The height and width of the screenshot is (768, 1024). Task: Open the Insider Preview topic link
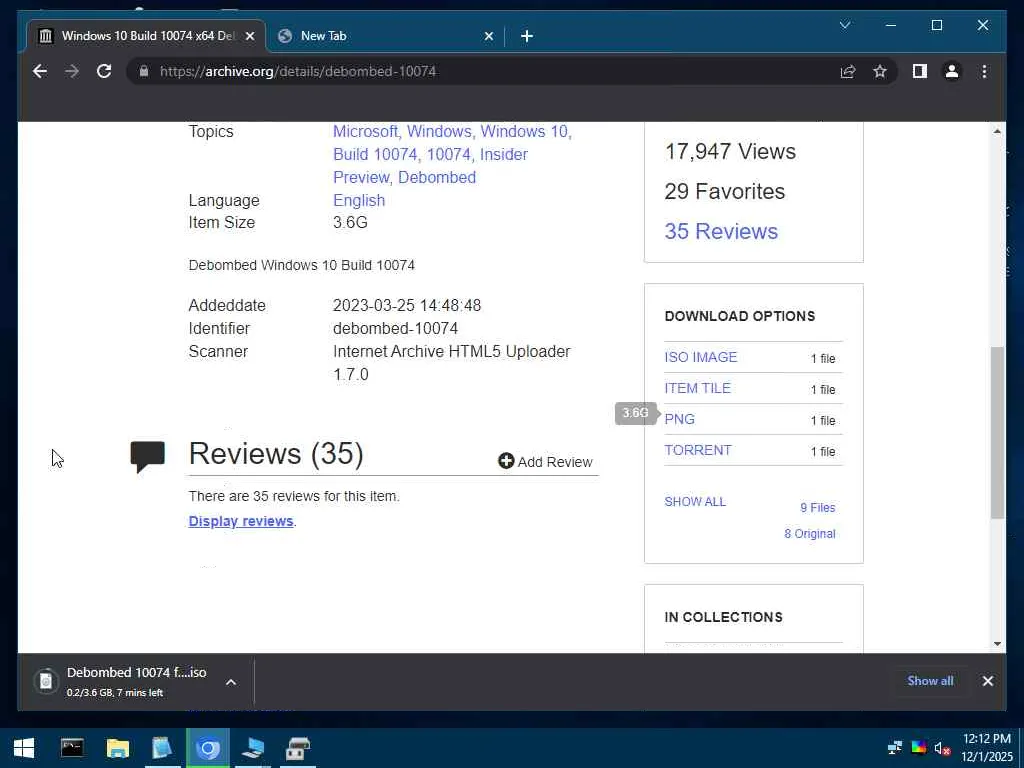click(431, 166)
